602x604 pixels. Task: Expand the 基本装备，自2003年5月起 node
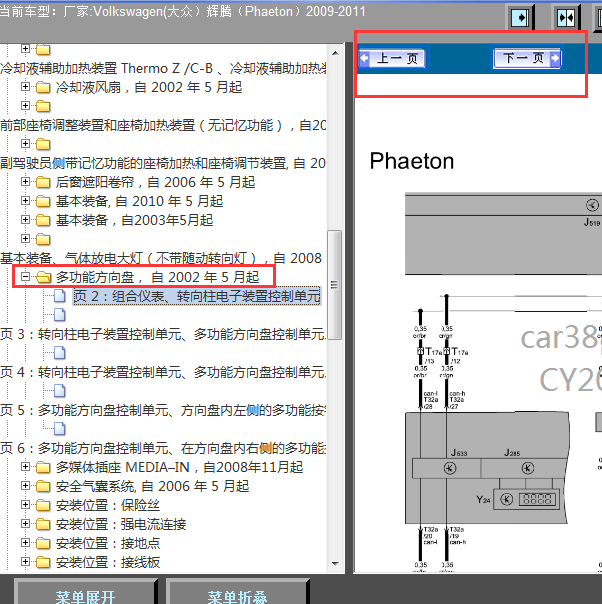[x=25, y=220]
